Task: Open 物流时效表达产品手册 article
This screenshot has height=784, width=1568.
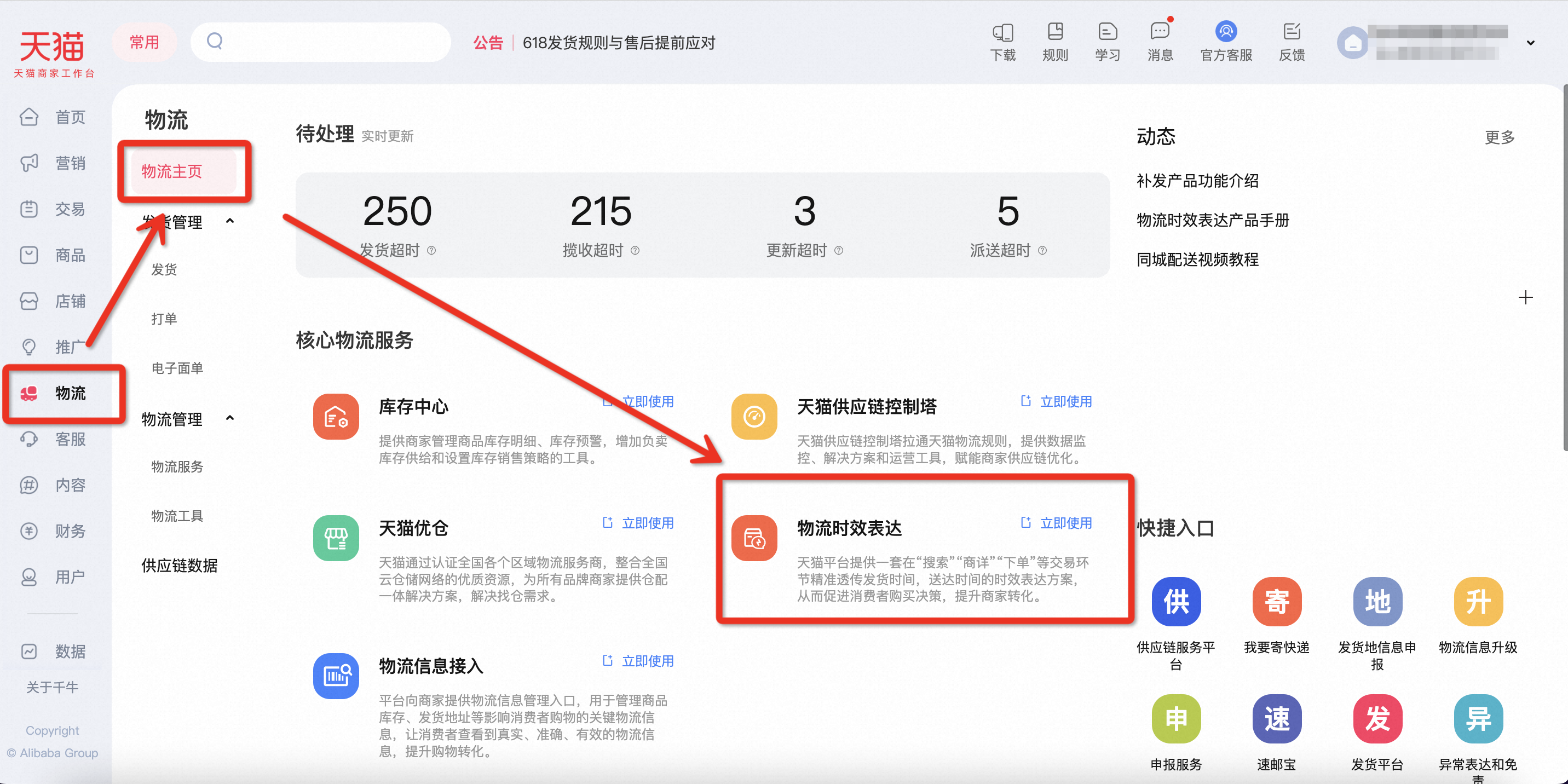Action: coord(1213,220)
